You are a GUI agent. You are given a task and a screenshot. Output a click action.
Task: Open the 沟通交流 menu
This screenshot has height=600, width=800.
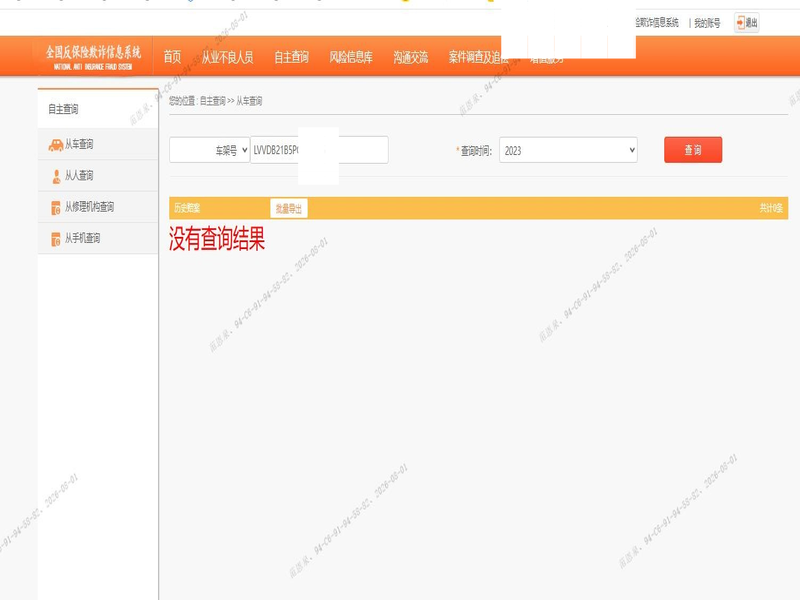point(411,57)
